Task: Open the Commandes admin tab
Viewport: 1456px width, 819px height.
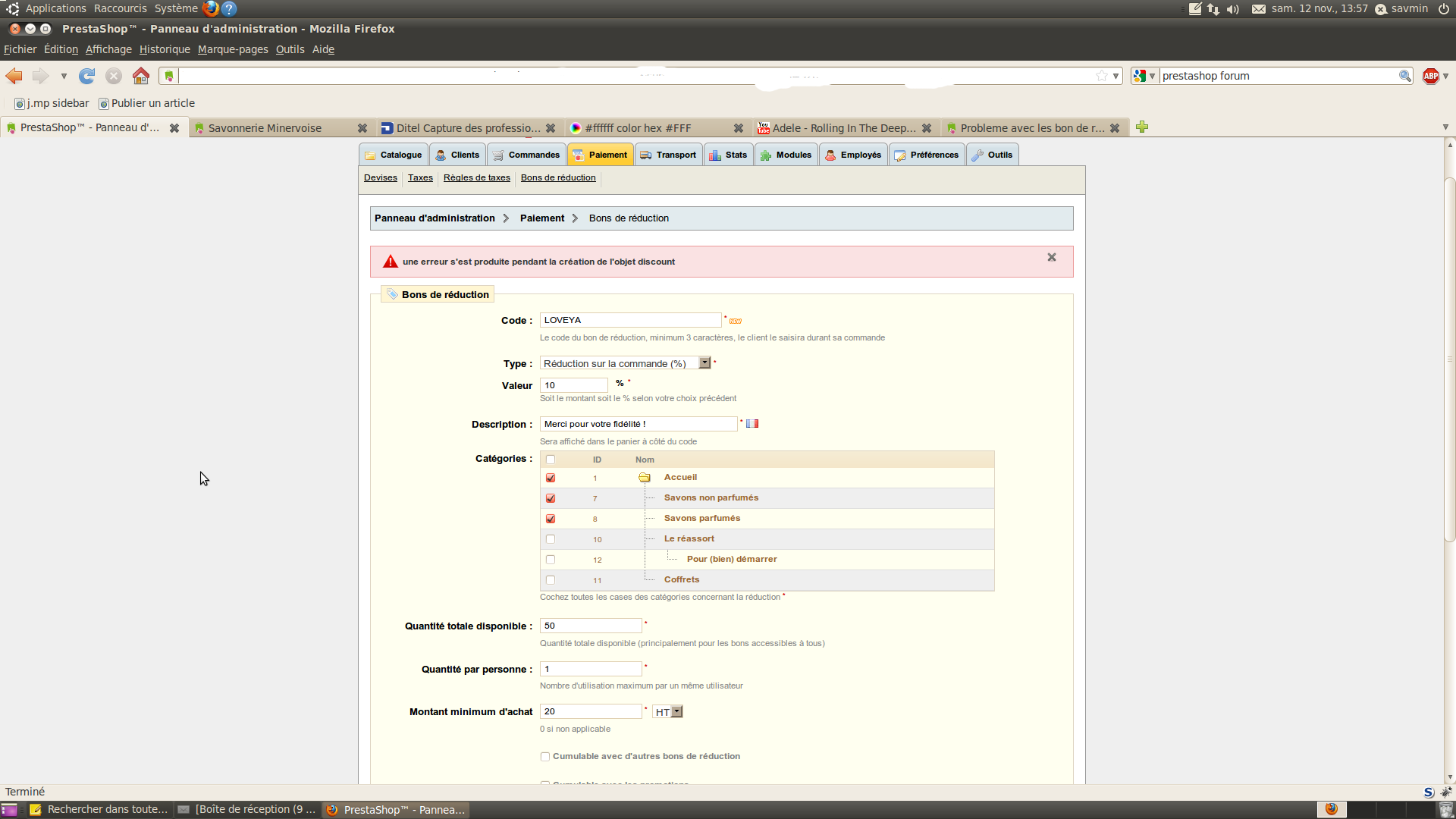Action: pyautogui.click(x=526, y=155)
